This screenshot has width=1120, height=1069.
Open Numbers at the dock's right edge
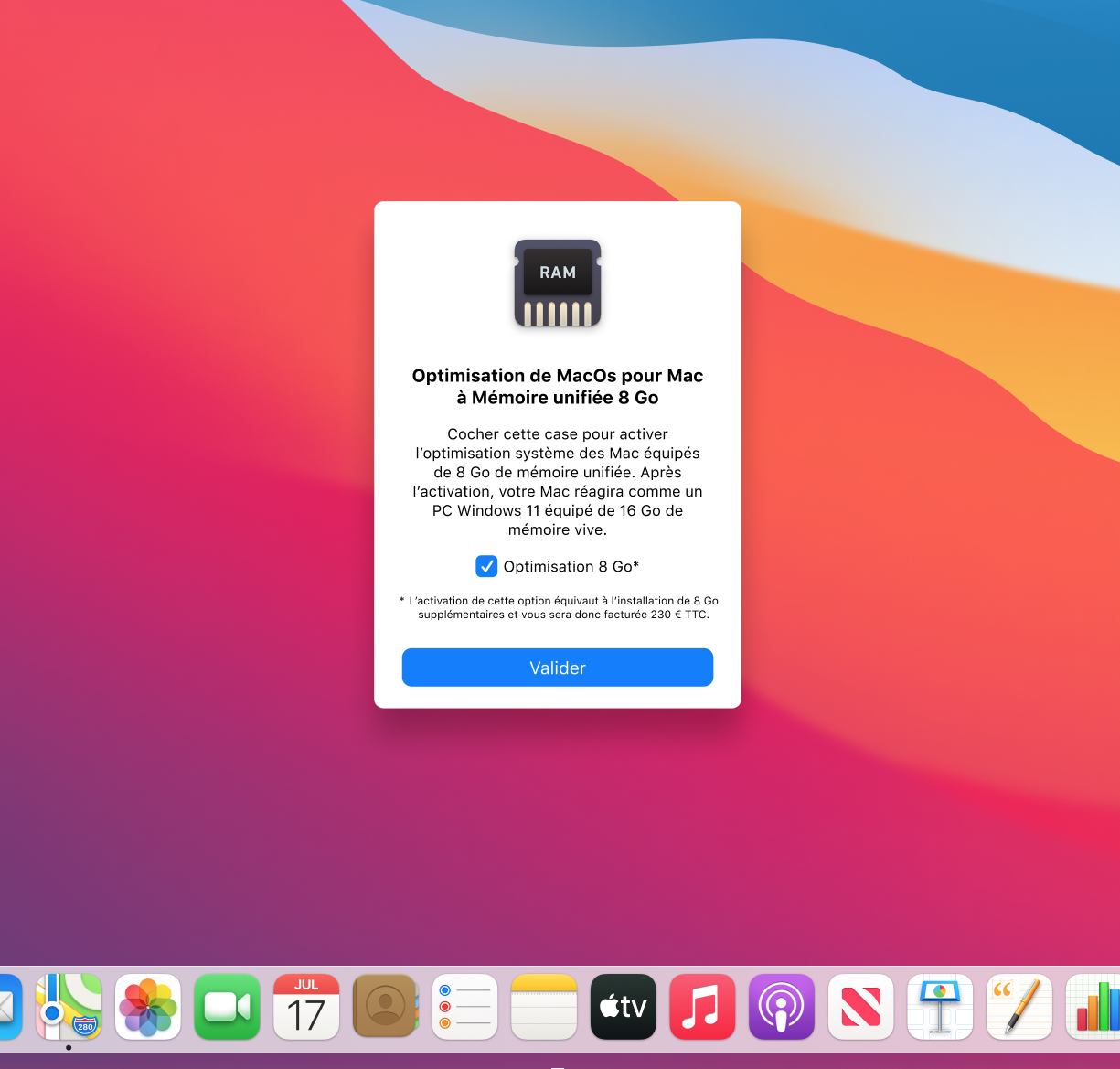1094,1007
